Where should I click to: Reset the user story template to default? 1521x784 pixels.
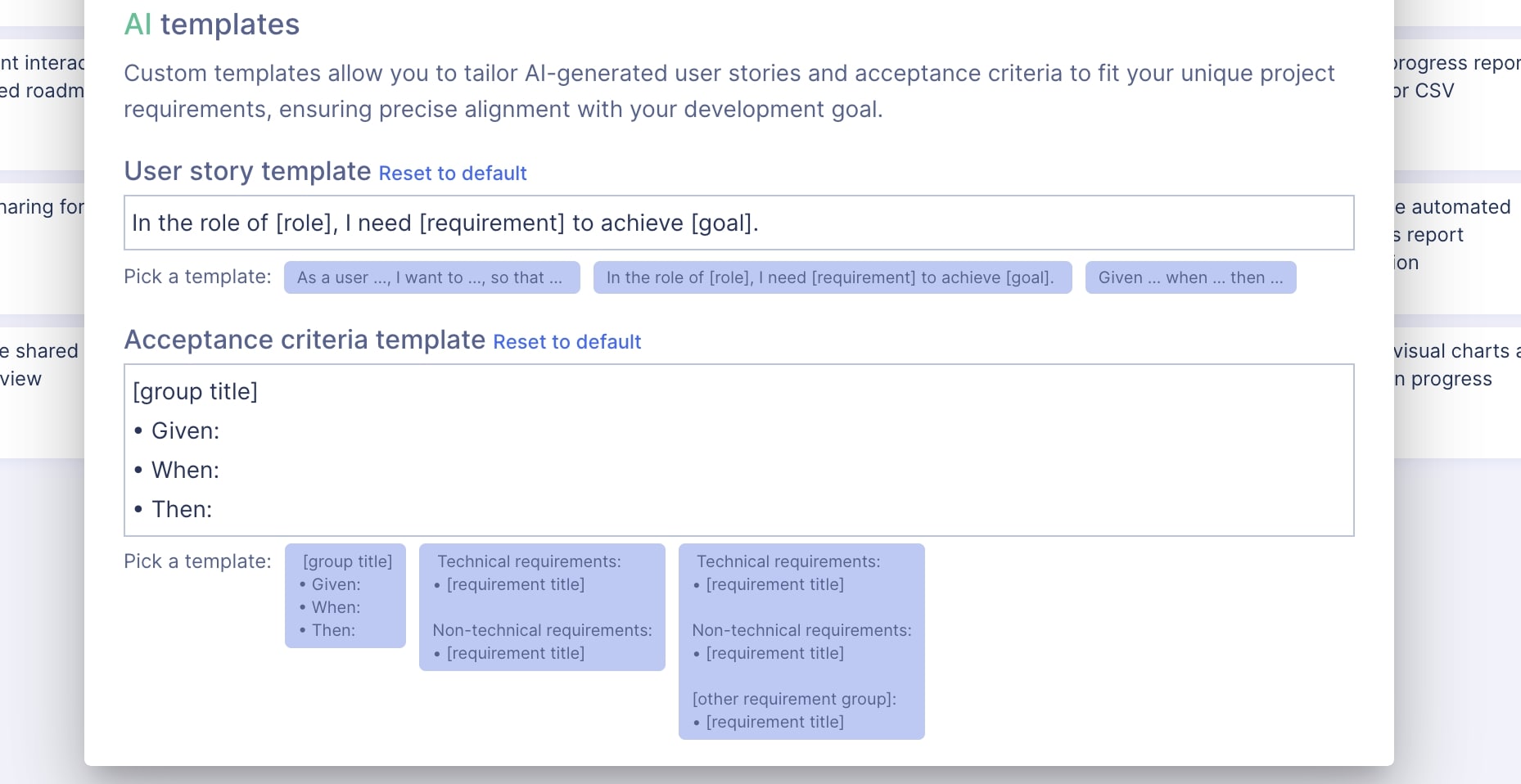coord(452,173)
